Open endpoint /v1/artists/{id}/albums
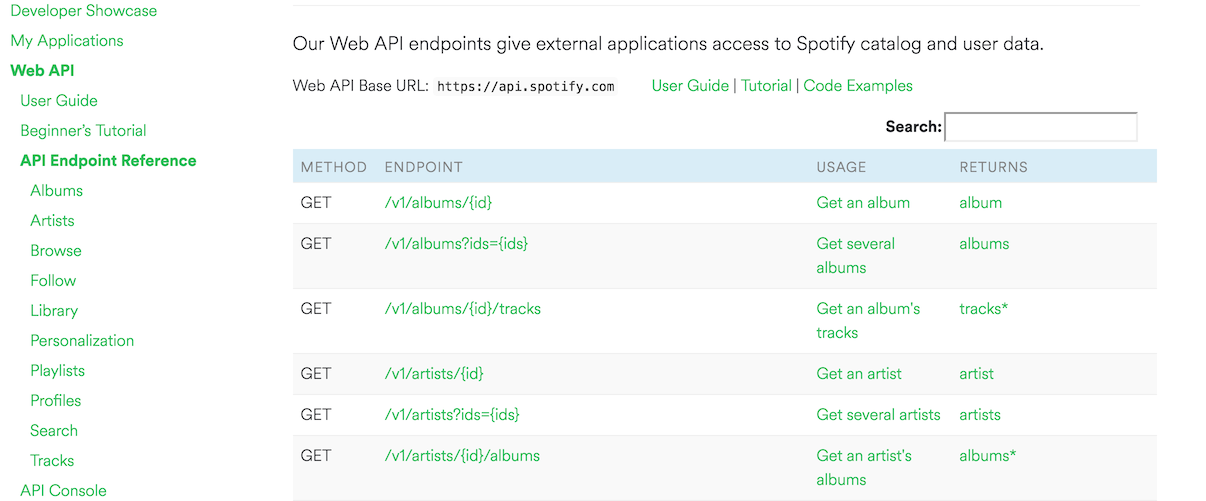The height and width of the screenshot is (501, 1206). click(x=463, y=456)
